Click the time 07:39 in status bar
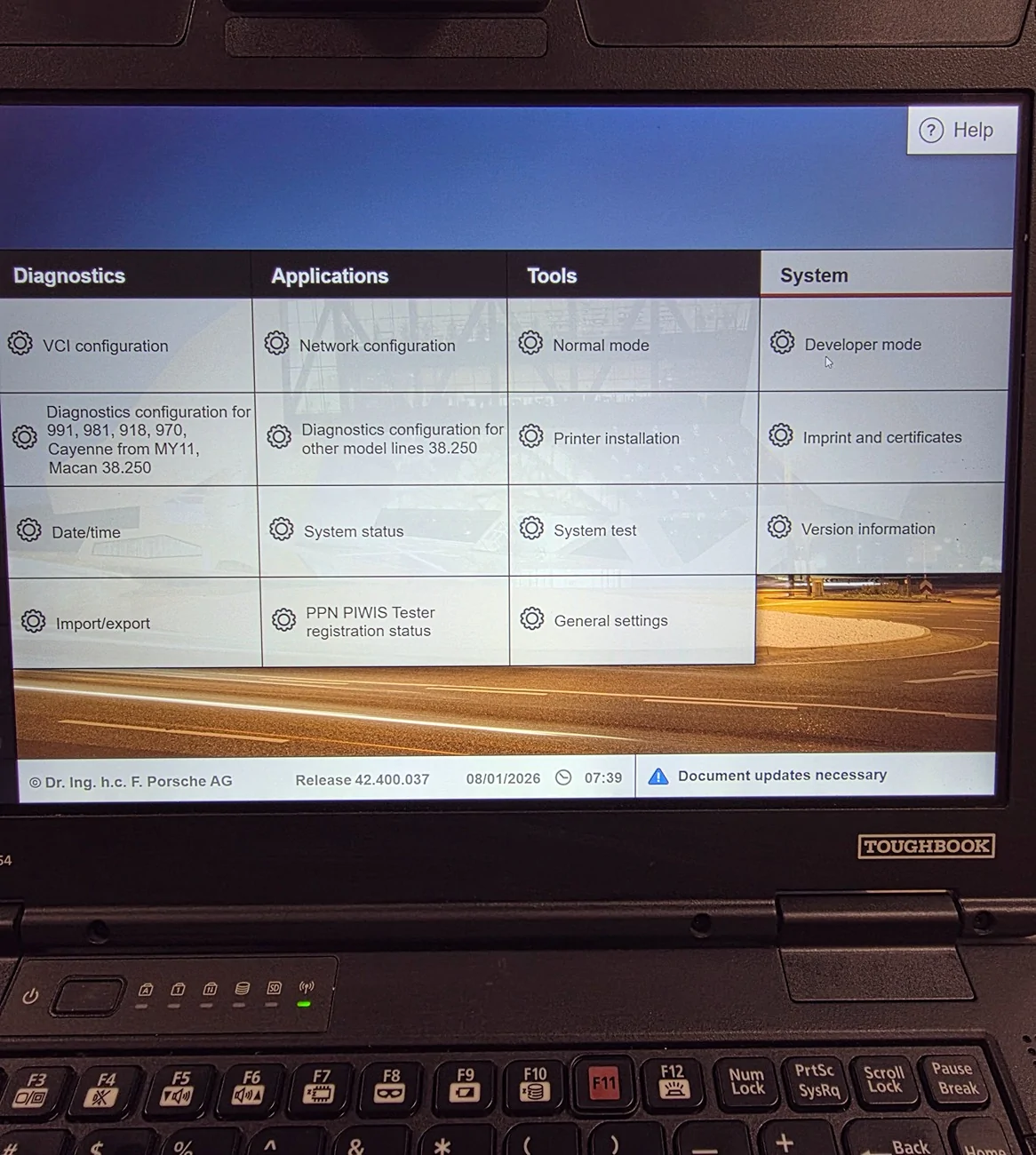Screen dimensions: 1036x1155 603,777
